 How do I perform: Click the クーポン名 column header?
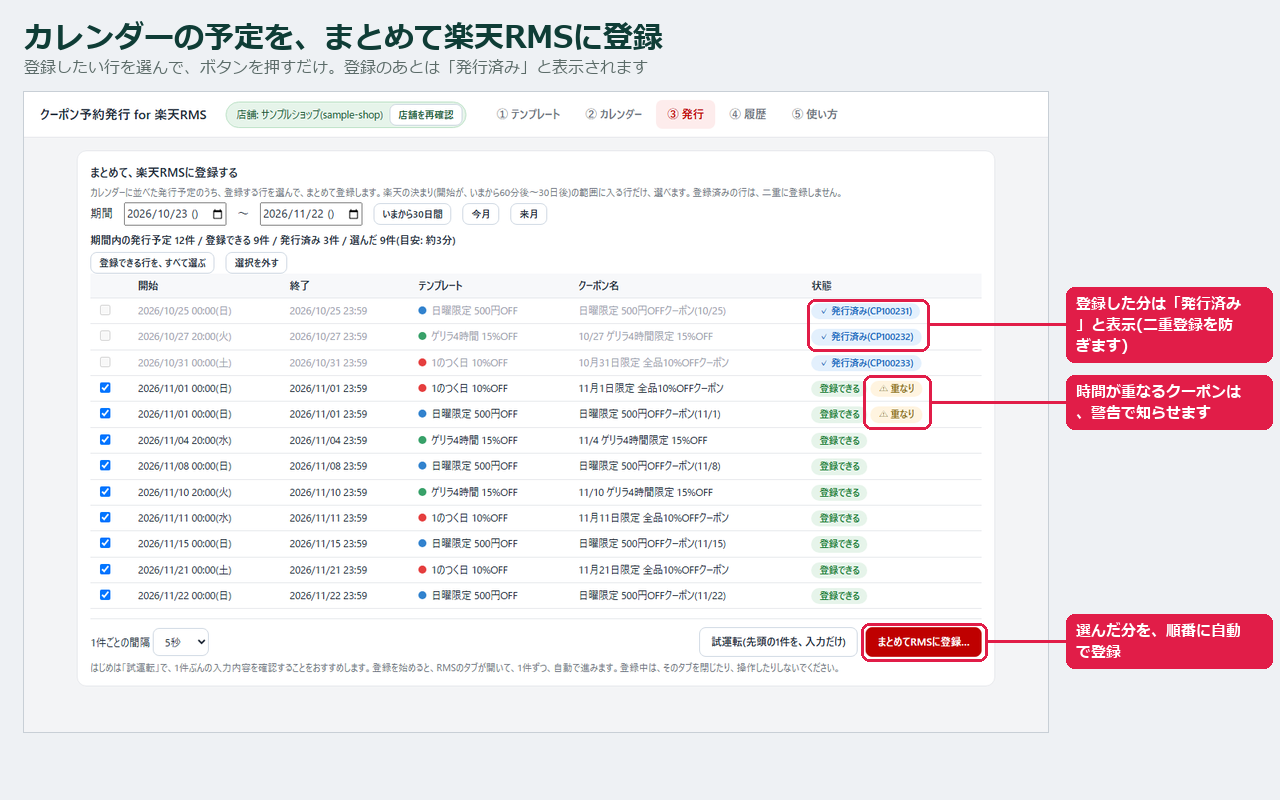pyautogui.click(x=599, y=286)
